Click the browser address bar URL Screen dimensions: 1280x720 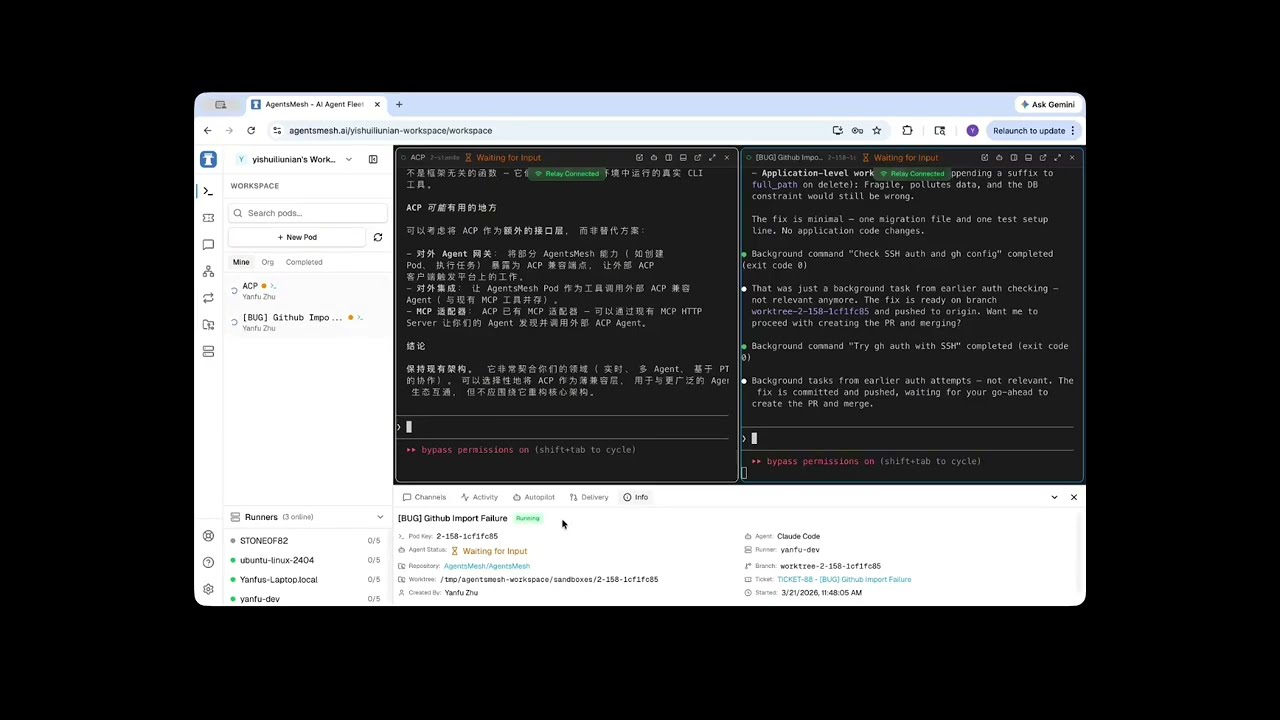pyautogui.click(x=390, y=130)
